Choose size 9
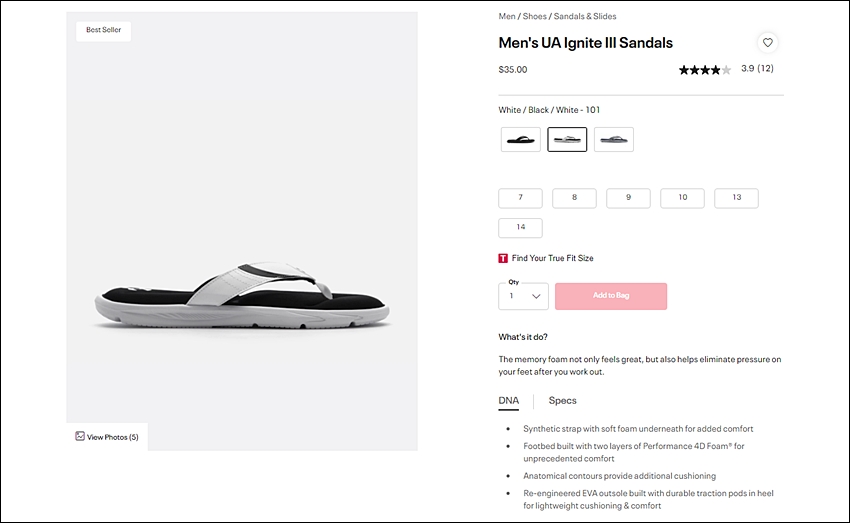 628,198
